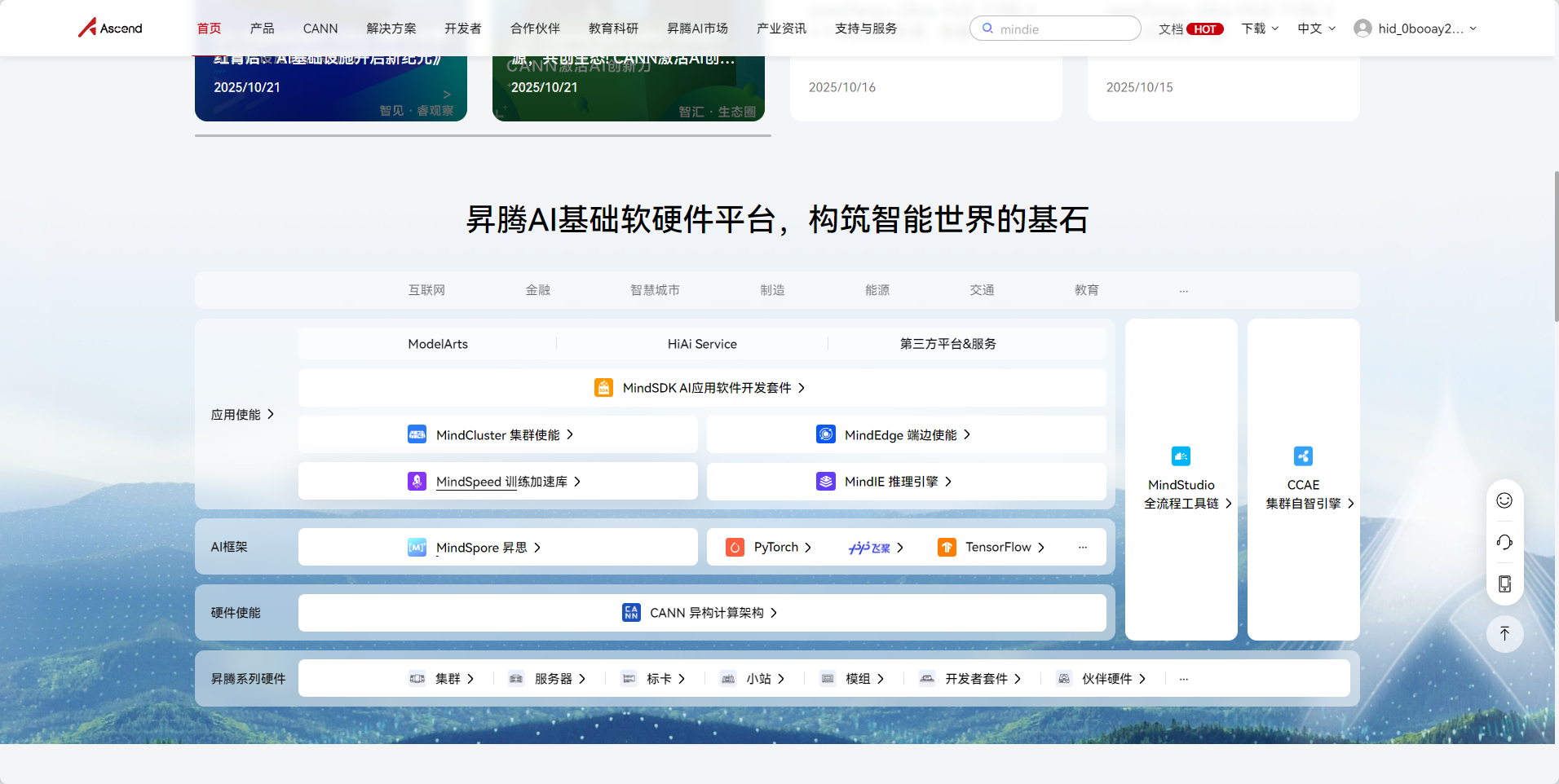Click the page vertical scrollbar

coord(1556,247)
